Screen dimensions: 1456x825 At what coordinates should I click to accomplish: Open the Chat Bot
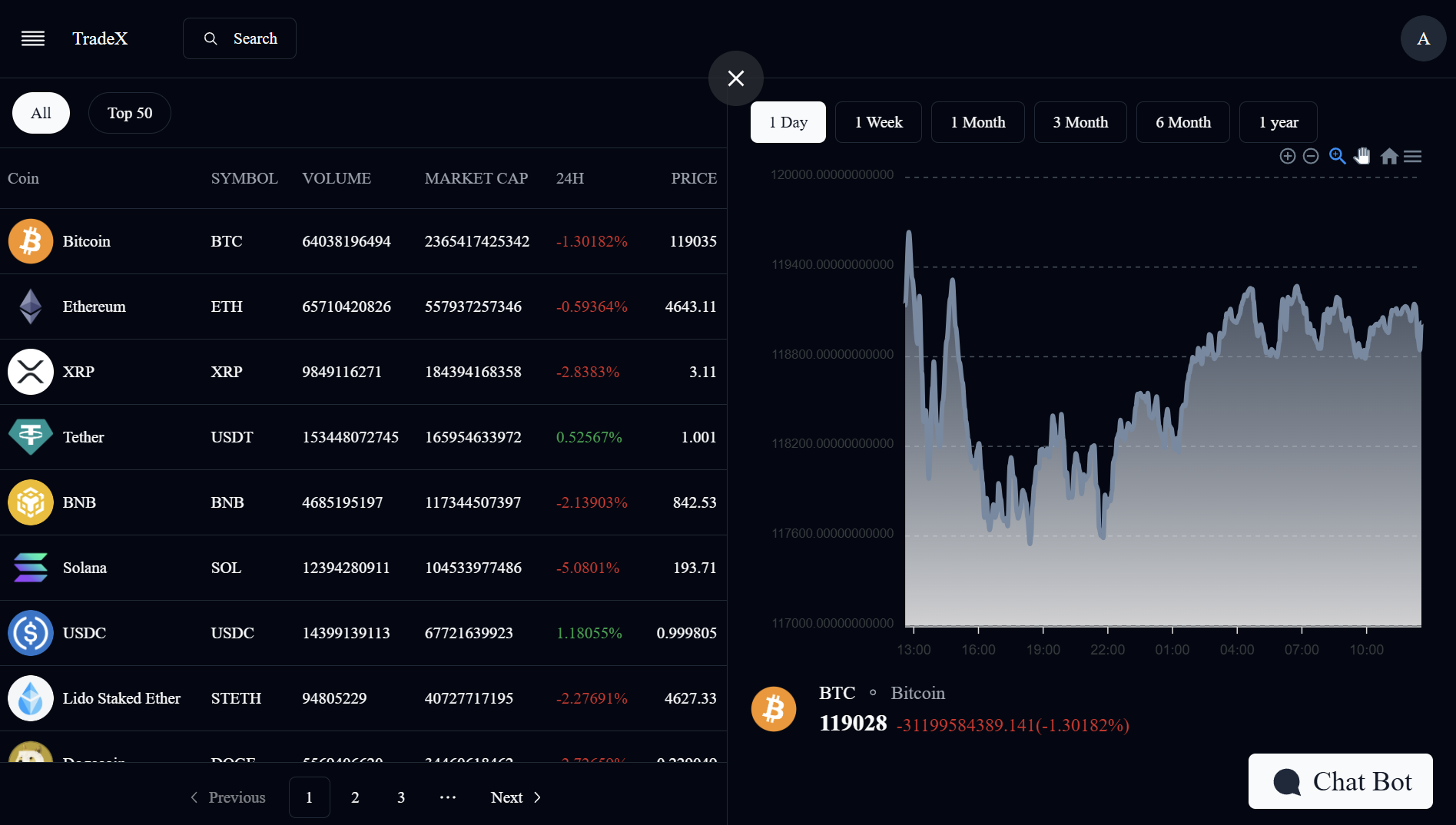[1341, 781]
